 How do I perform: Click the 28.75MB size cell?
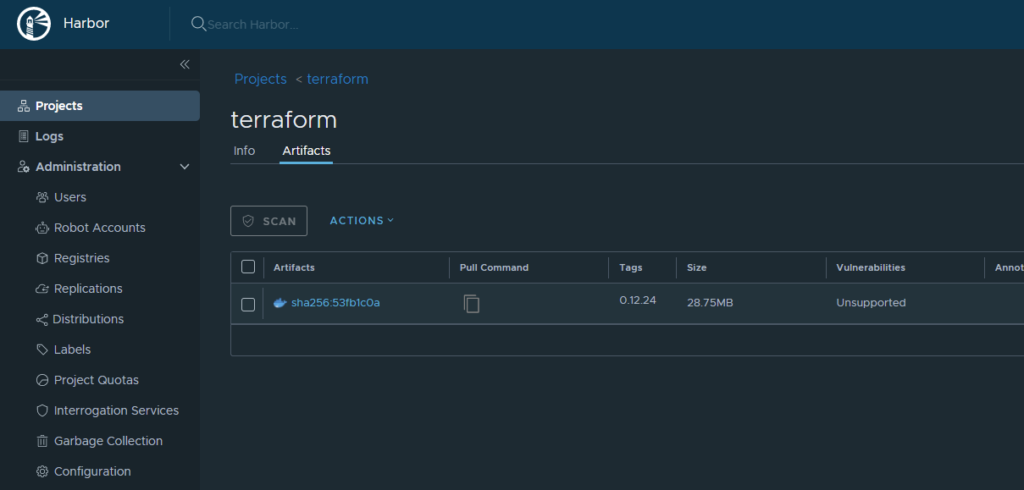(710, 303)
